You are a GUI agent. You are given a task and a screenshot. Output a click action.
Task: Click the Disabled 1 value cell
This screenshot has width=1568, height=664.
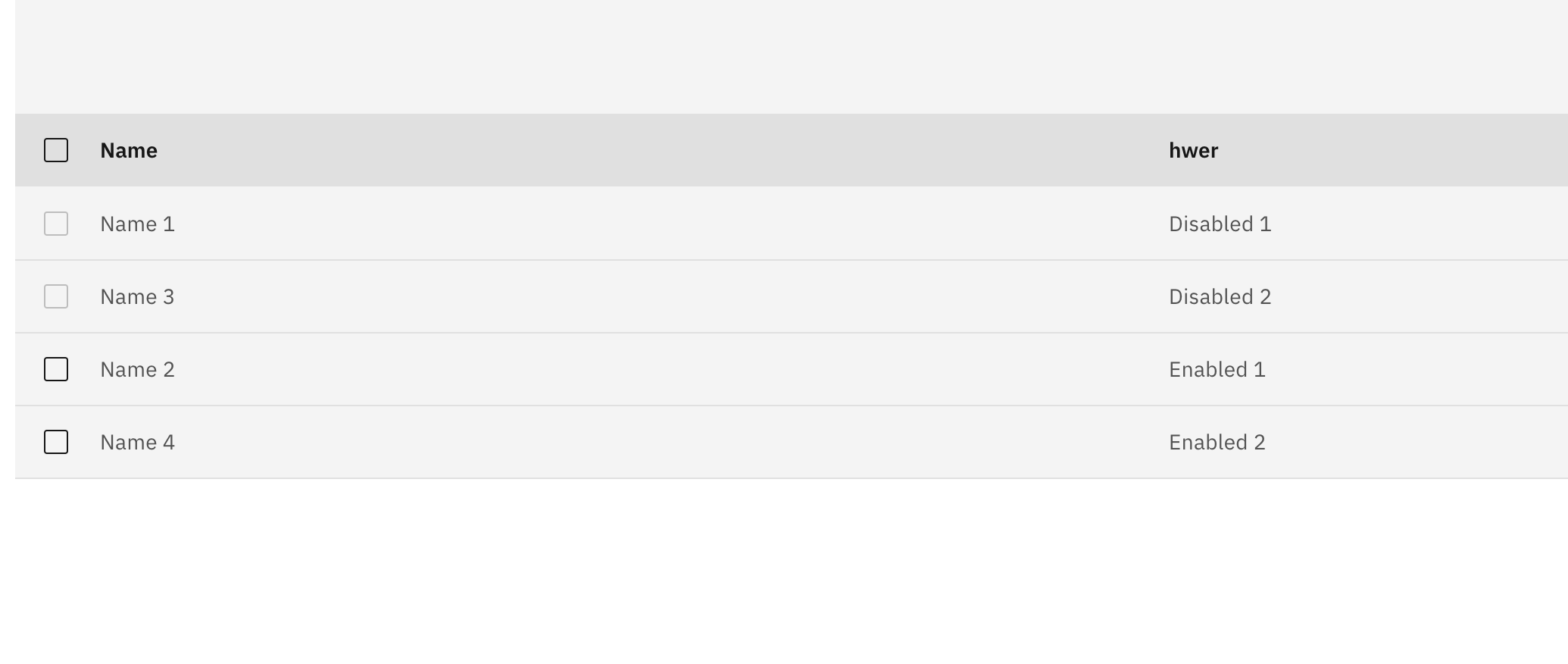tap(1220, 224)
